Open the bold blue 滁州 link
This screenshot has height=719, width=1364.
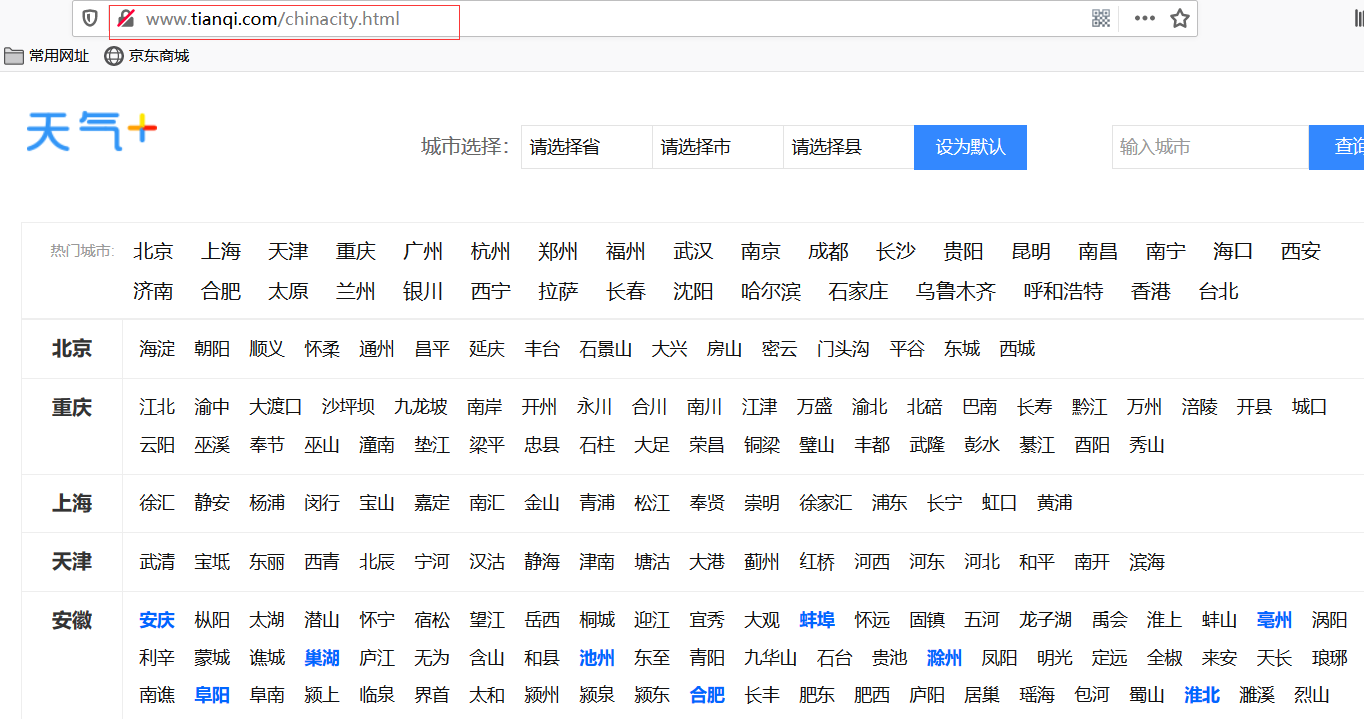tap(945, 658)
